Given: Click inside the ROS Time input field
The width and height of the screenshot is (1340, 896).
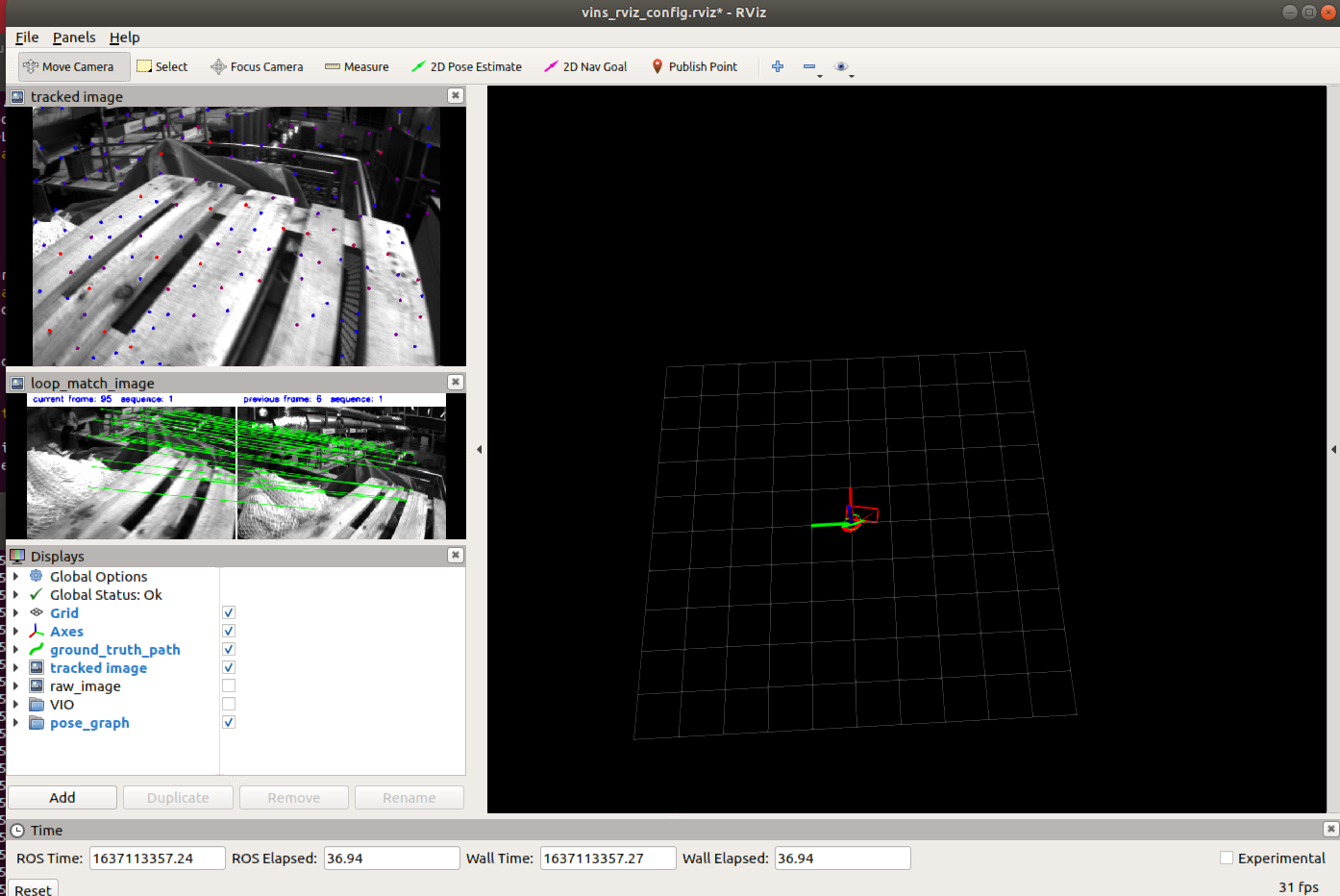Looking at the screenshot, I should tap(157, 858).
